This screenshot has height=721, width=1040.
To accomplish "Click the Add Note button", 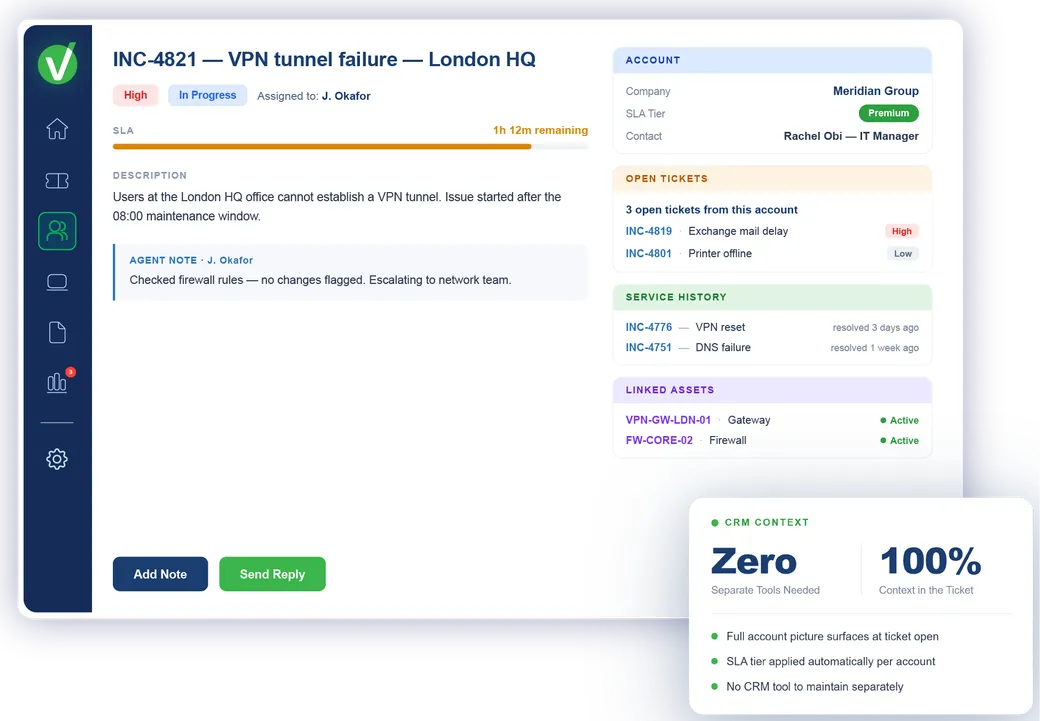I will (160, 574).
